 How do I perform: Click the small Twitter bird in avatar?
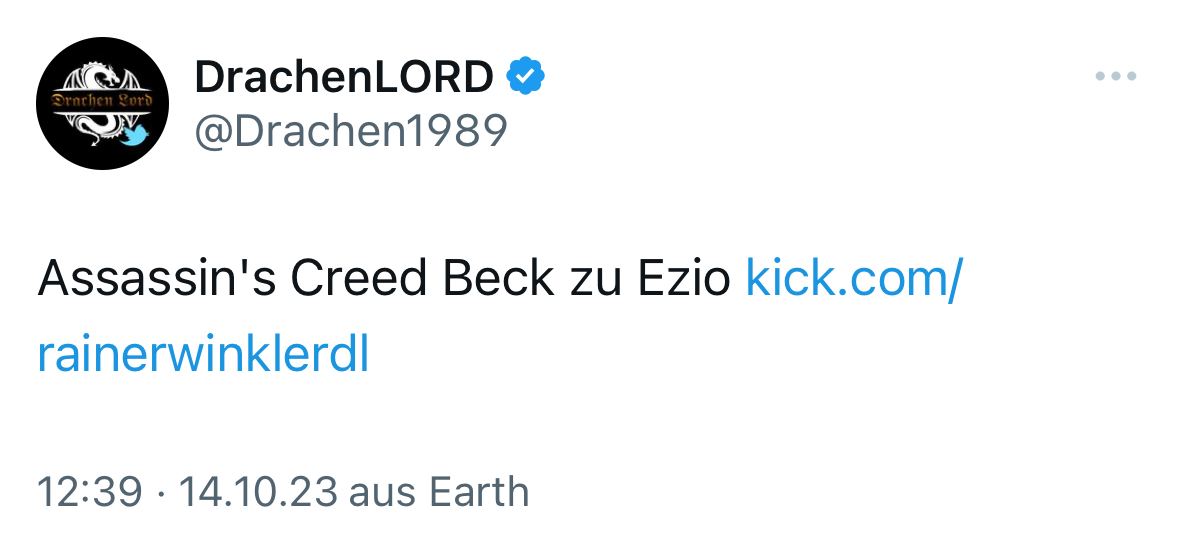pos(136,135)
